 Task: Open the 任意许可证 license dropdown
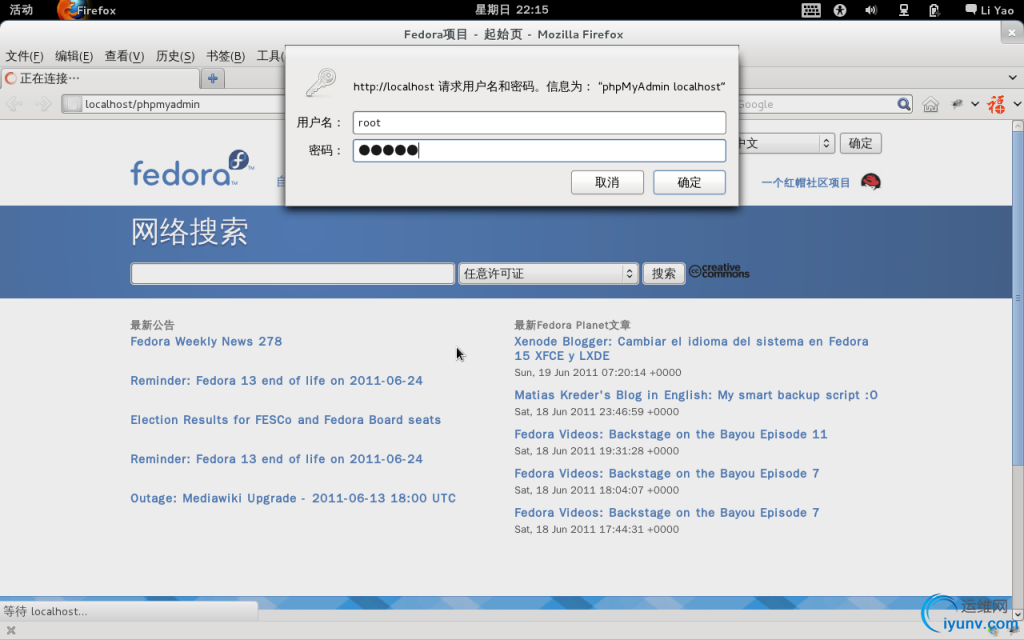(x=548, y=273)
